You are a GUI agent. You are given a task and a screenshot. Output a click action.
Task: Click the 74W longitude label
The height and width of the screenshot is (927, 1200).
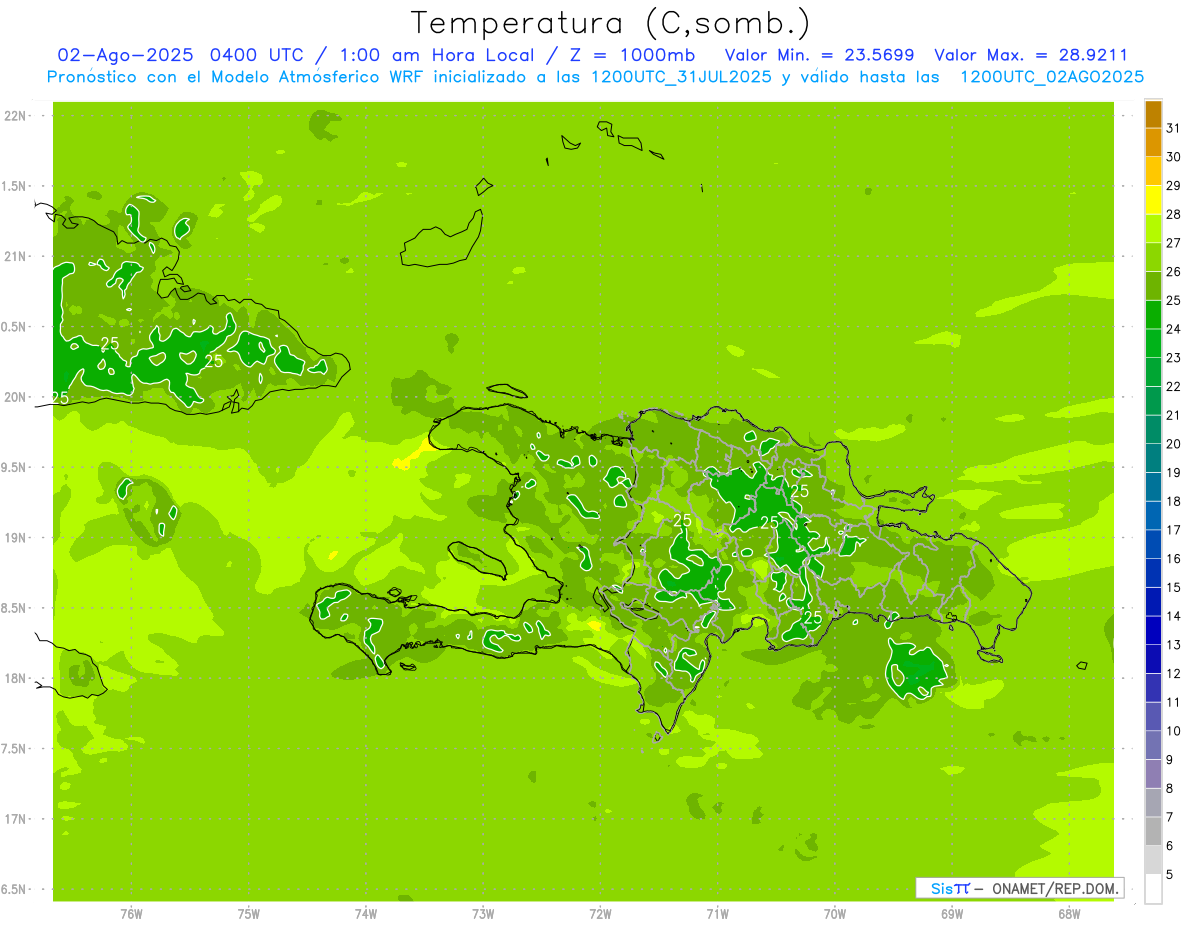coord(366,913)
